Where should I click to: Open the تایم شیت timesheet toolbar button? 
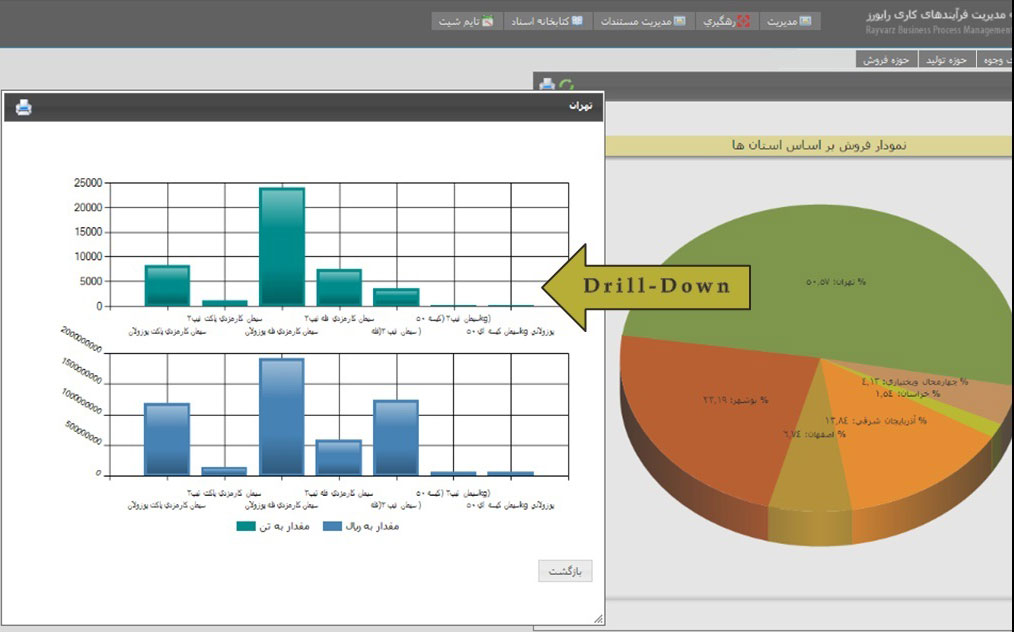pos(465,21)
